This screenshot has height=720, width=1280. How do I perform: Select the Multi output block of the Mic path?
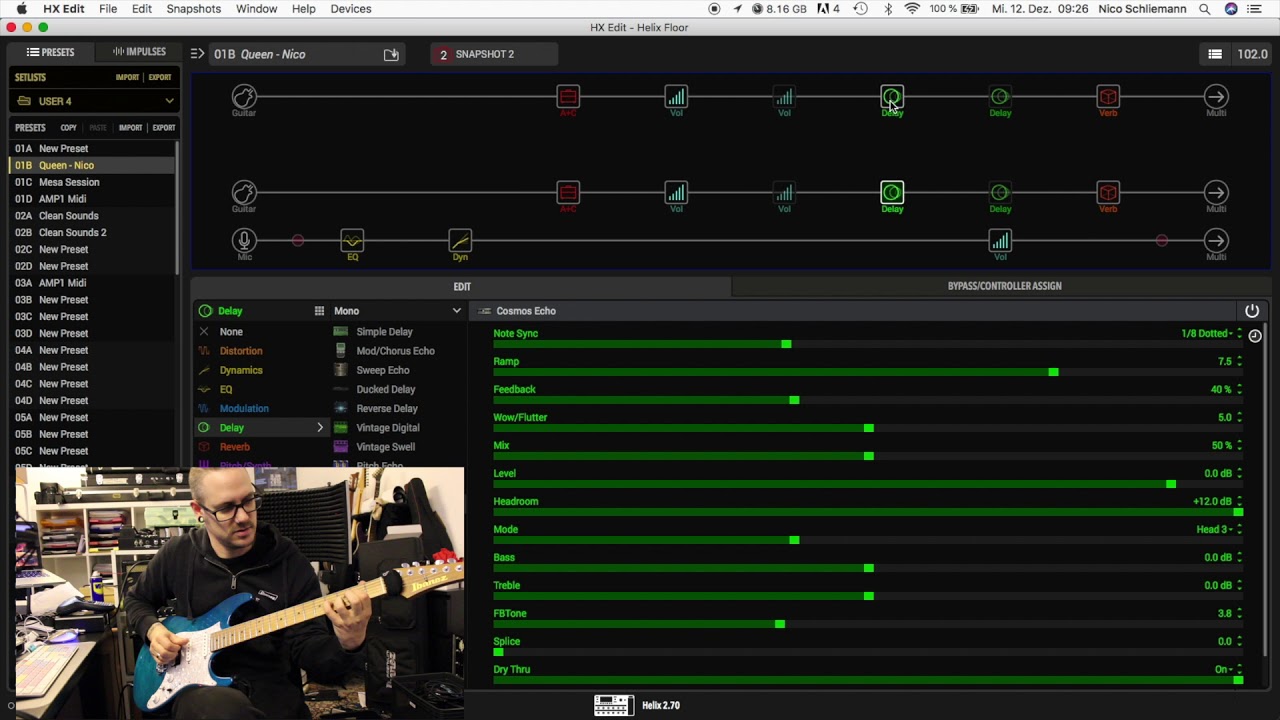[x=1216, y=240]
